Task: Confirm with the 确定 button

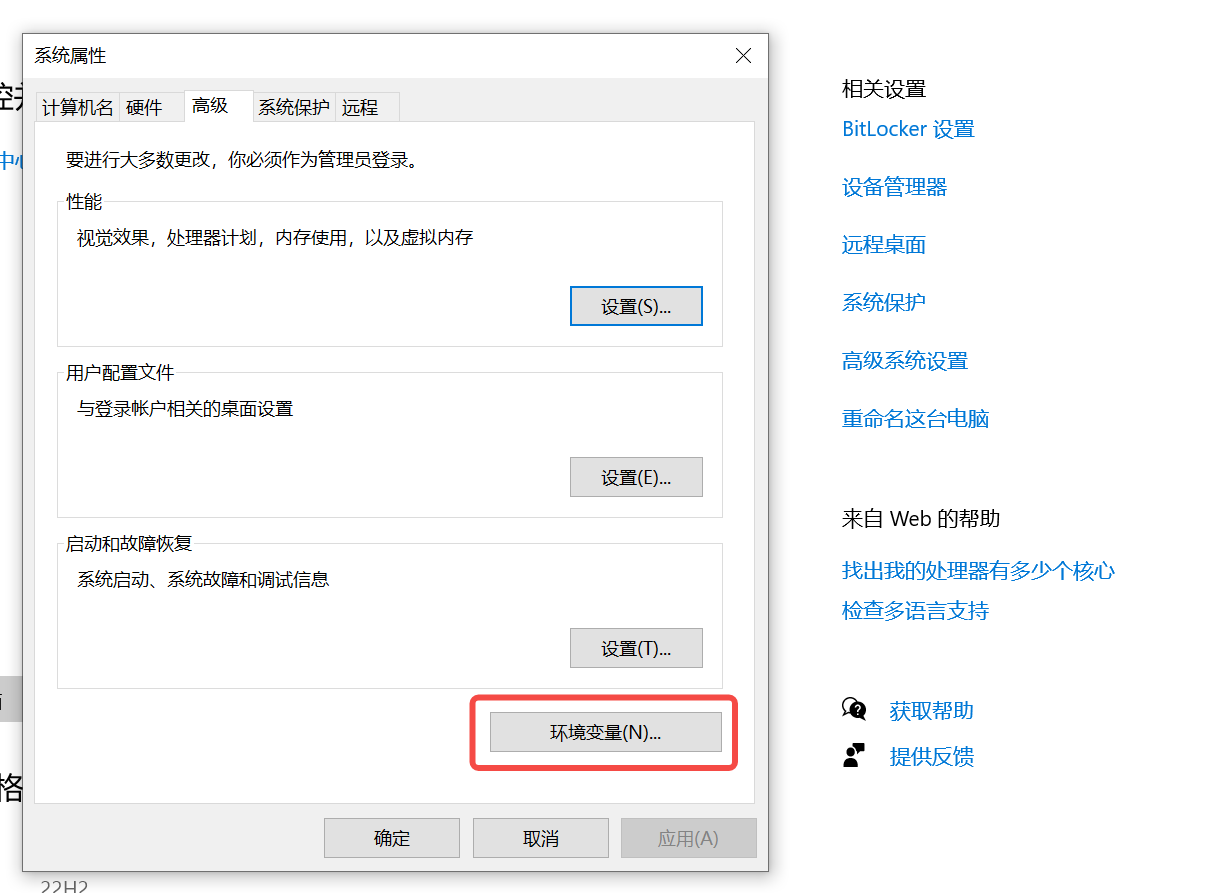Action: coord(391,838)
